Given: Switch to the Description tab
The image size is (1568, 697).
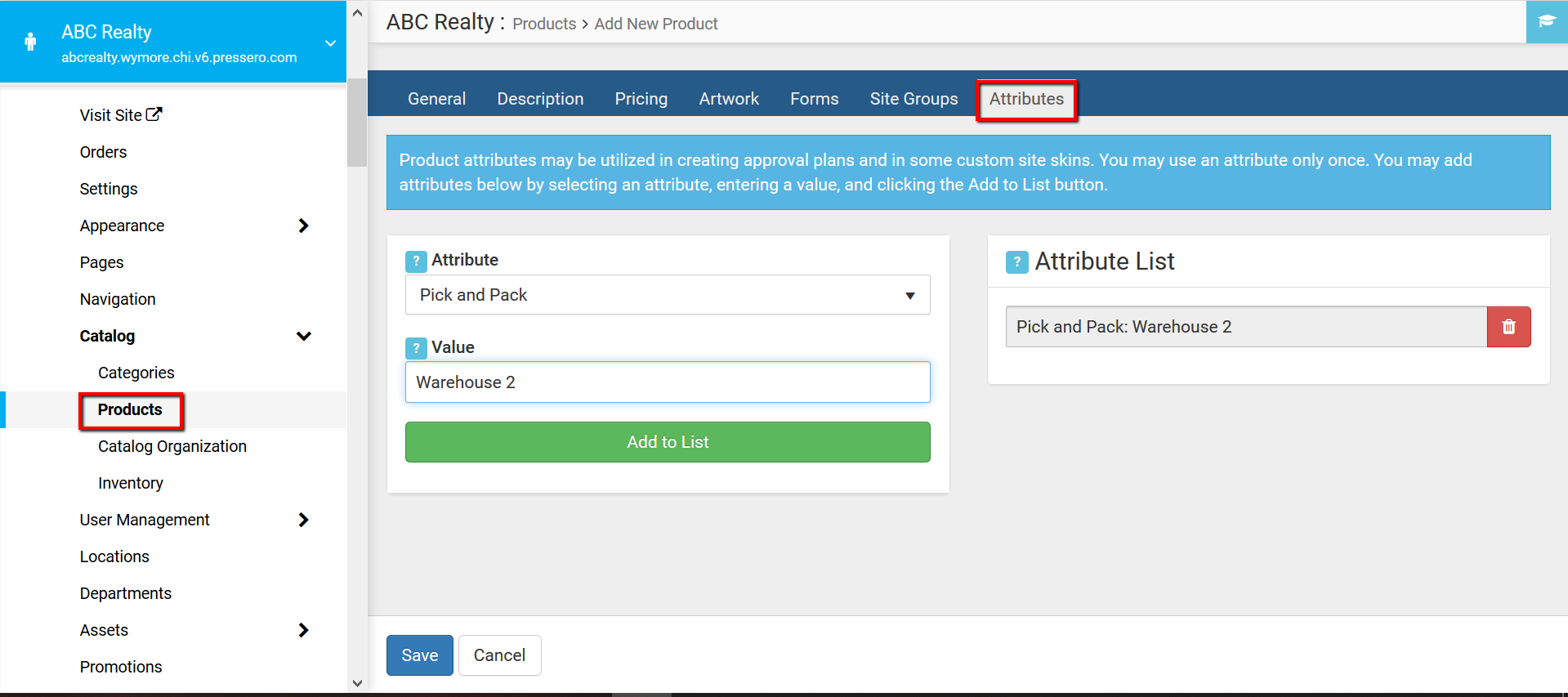Looking at the screenshot, I should pyautogui.click(x=540, y=99).
